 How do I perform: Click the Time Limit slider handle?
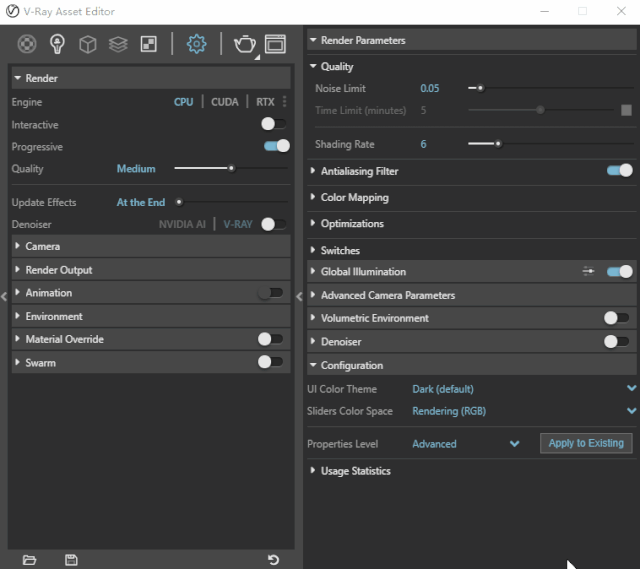point(540,110)
